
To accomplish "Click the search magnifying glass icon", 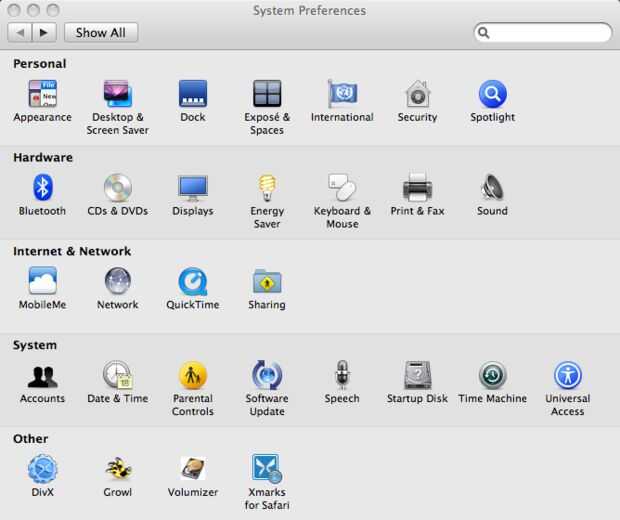I will [x=483, y=32].
